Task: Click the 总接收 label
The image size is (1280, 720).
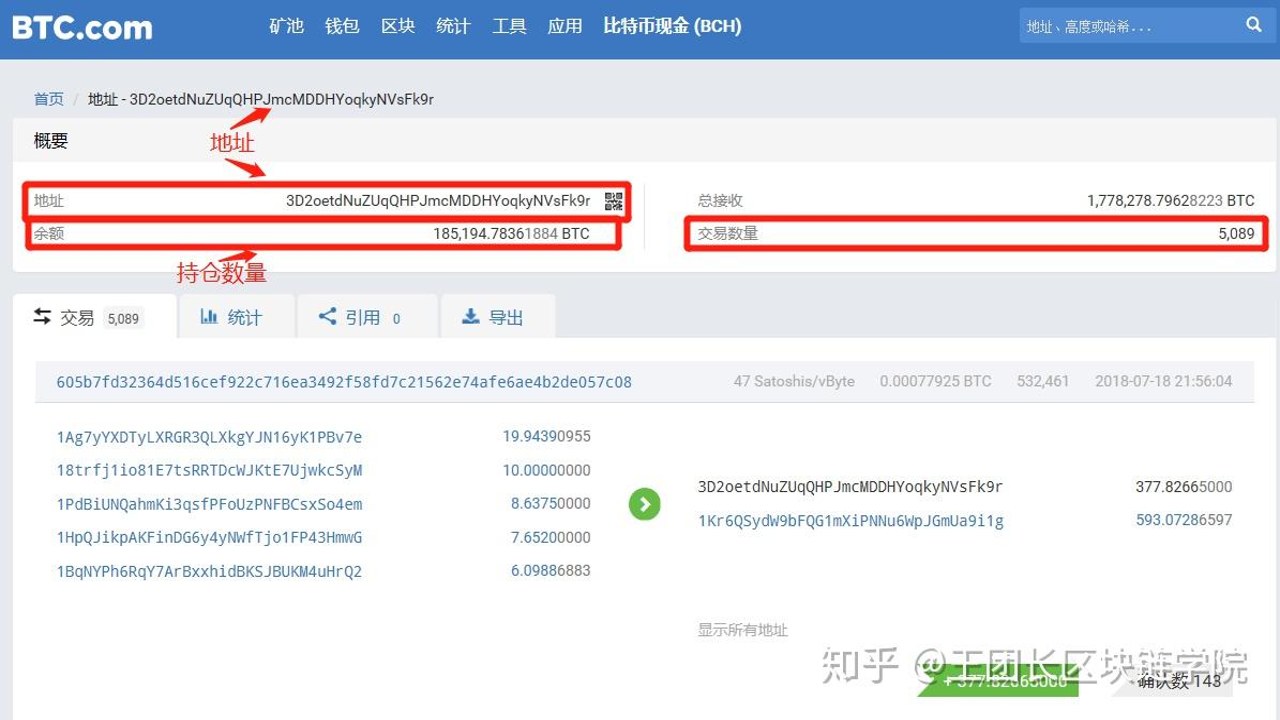Action: (721, 201)
